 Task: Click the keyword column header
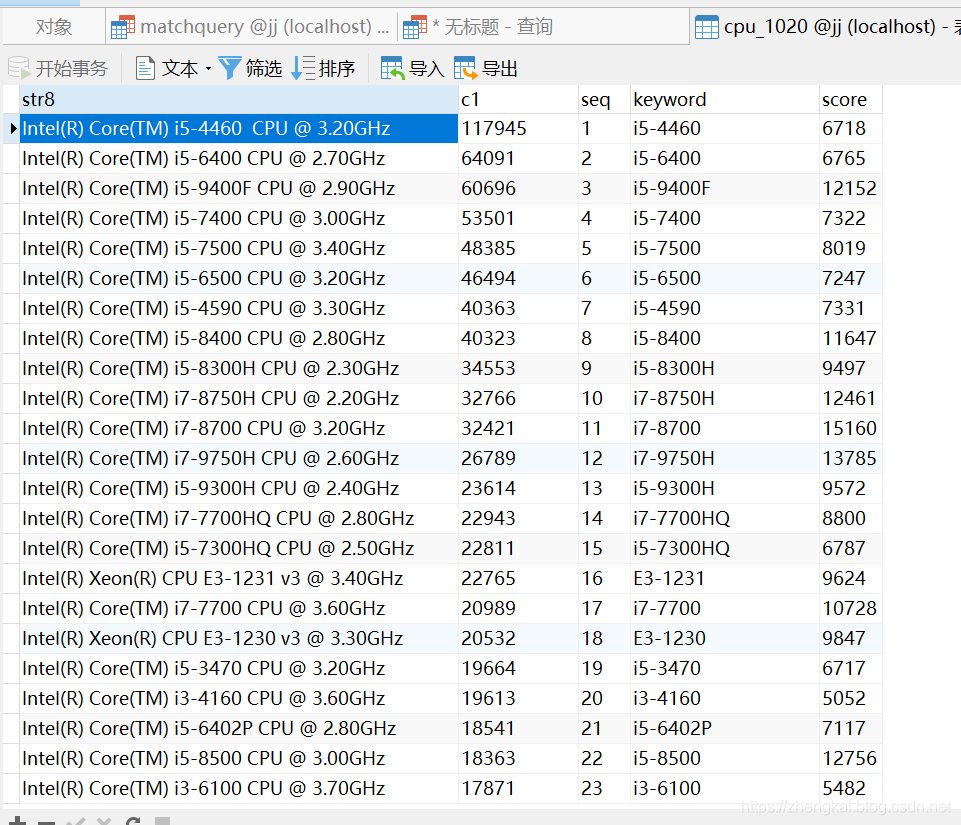725,99
